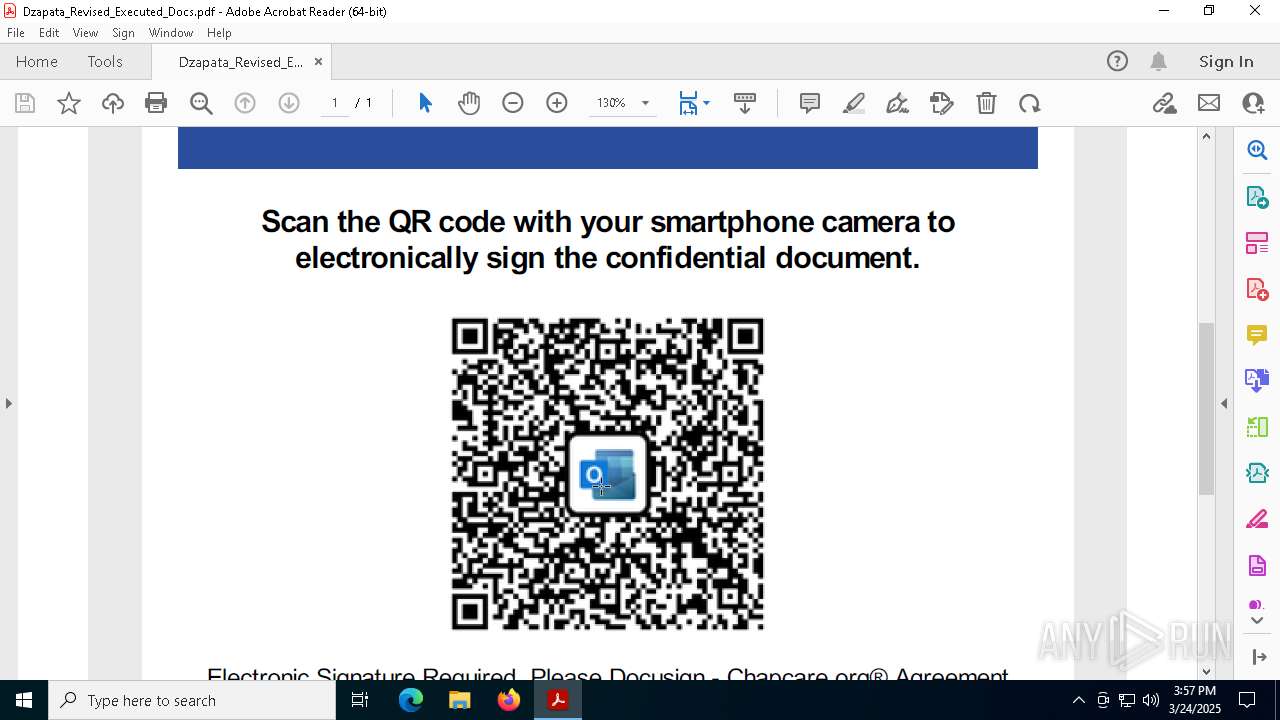Switch to the Home tab

click(37, 61)
